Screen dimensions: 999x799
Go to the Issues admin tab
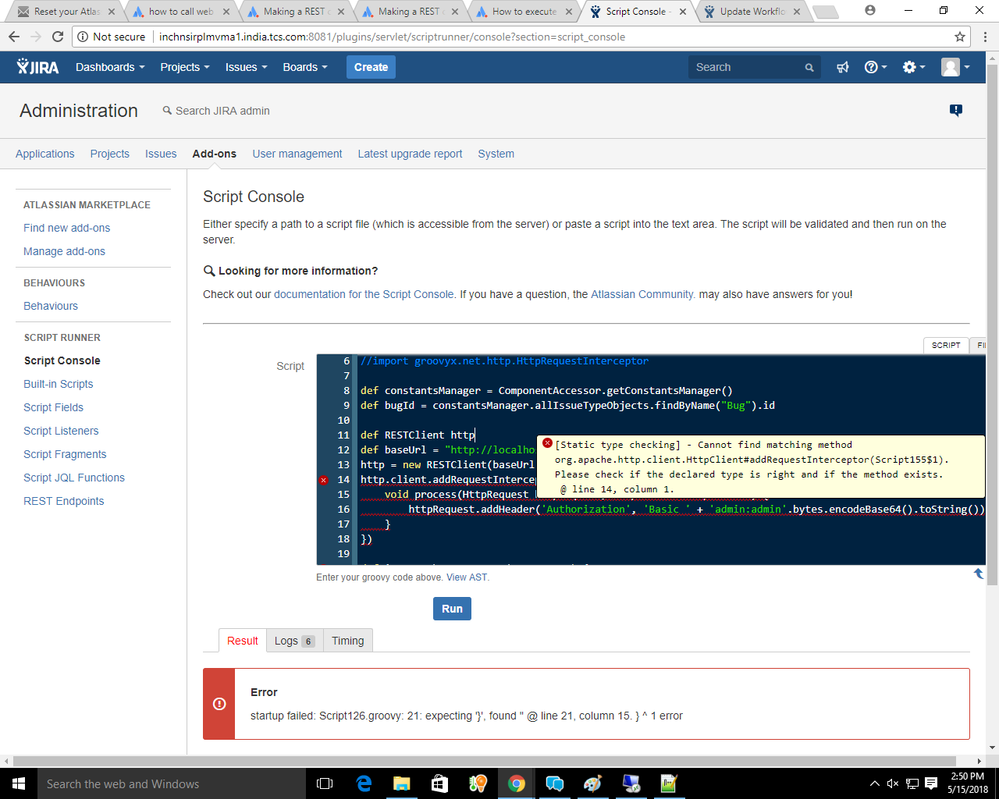161,154
